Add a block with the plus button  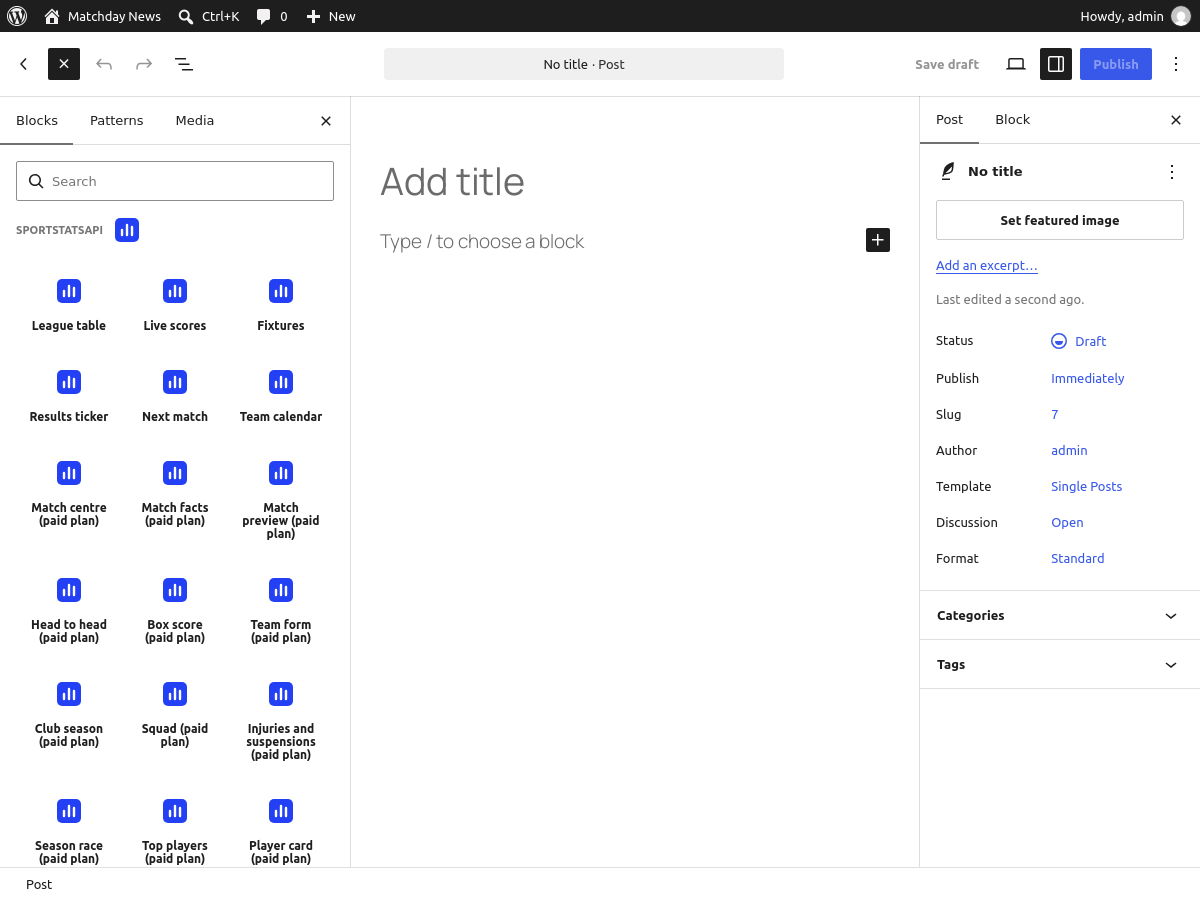[878, 240]
